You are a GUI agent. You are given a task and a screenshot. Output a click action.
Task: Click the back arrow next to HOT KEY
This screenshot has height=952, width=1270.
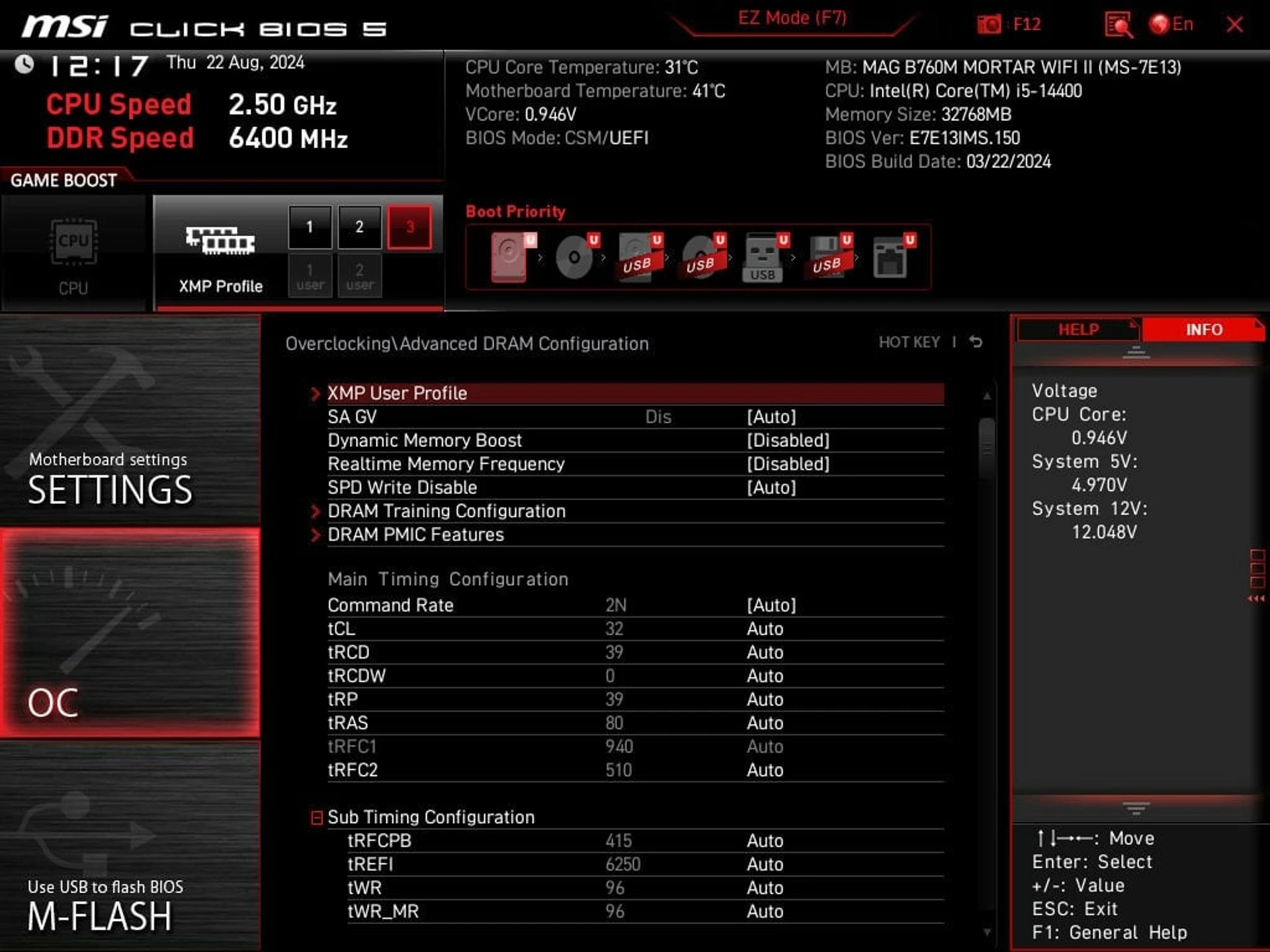(x=976, y=342)
